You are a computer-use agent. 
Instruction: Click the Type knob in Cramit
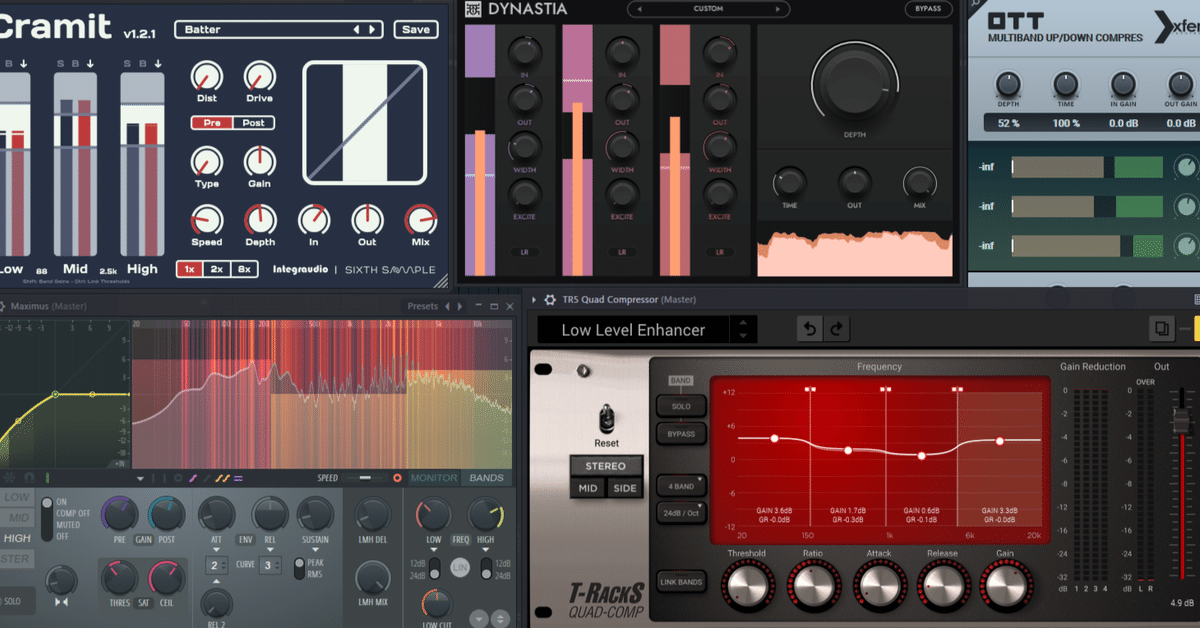[206, 162]
